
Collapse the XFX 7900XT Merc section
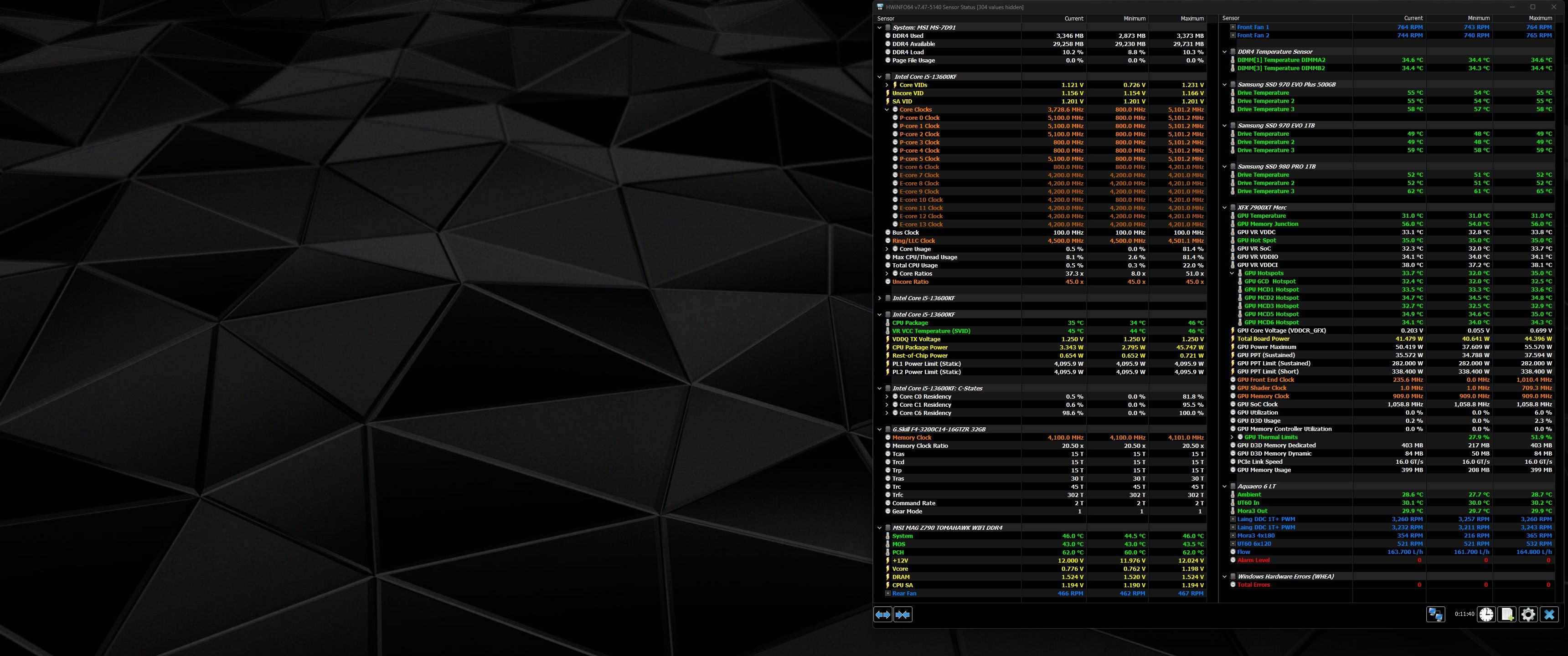click(1225, 208)
